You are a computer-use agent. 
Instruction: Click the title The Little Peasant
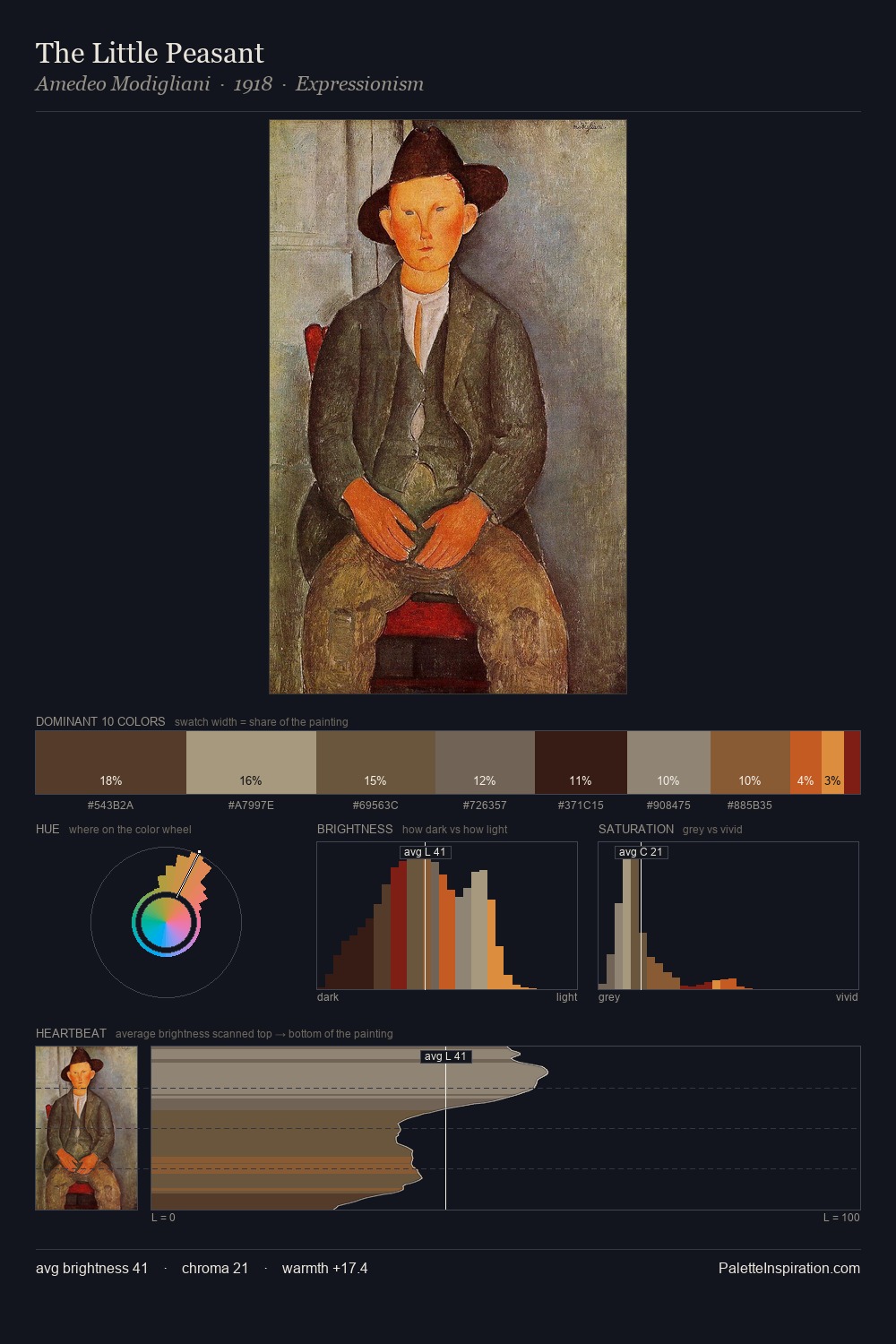click(x=150, y=54)
